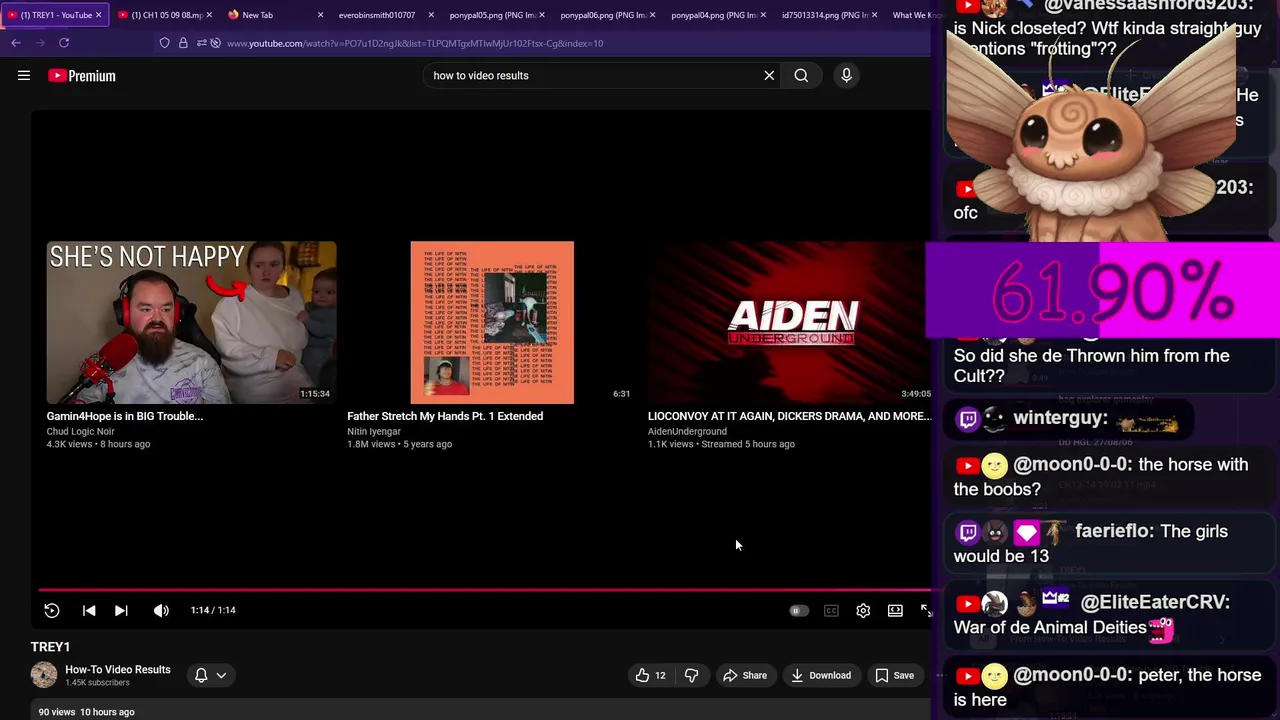The height and width of the screenshot is (720, 1280).
Task: Click the red video progress bar
Action: [x=485, y=590]
